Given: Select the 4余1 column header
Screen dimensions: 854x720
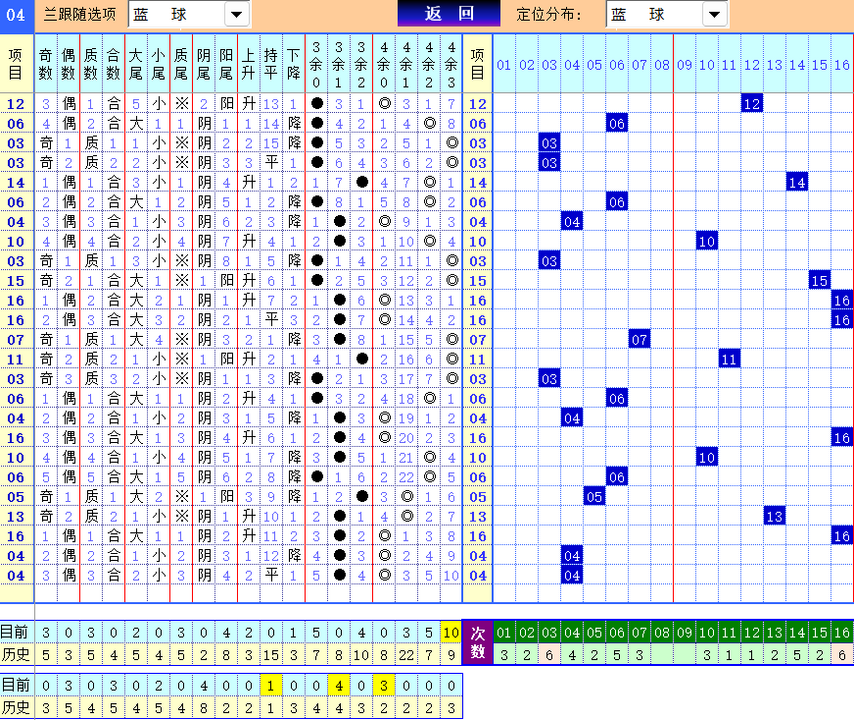Looking at the screenshot, I should (406, 64).
